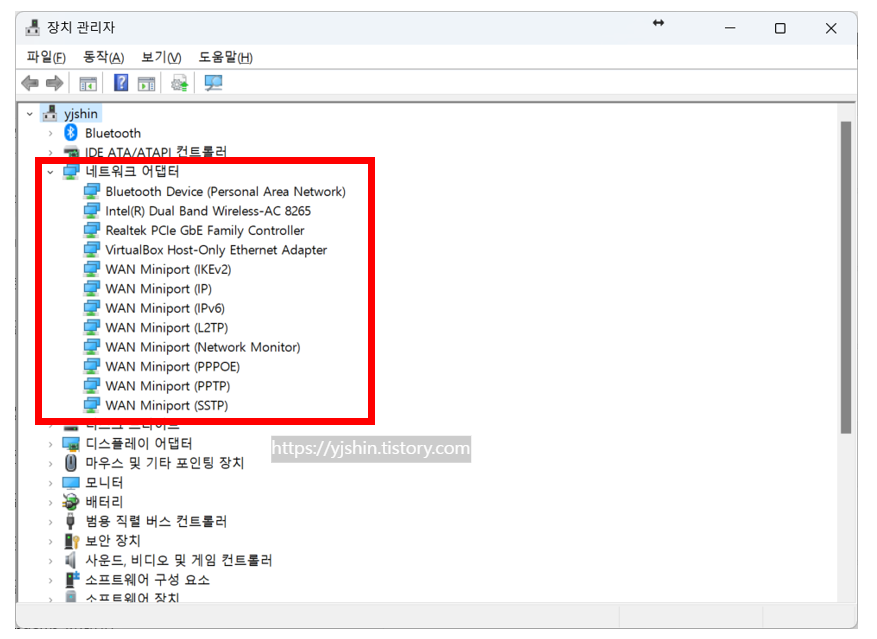
Task: Collapse the 네트워크 어댑터 category
Action: 50,172
